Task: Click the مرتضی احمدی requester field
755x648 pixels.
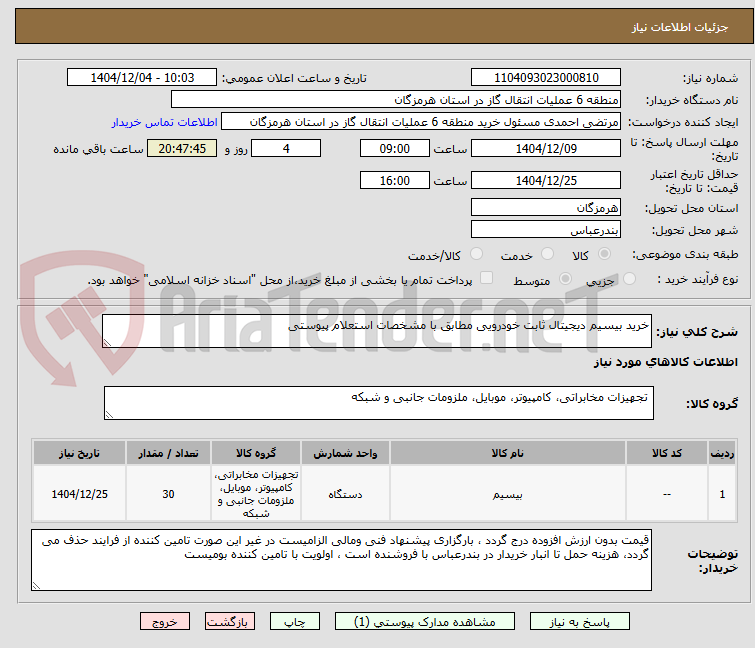Action: [420, 122]
